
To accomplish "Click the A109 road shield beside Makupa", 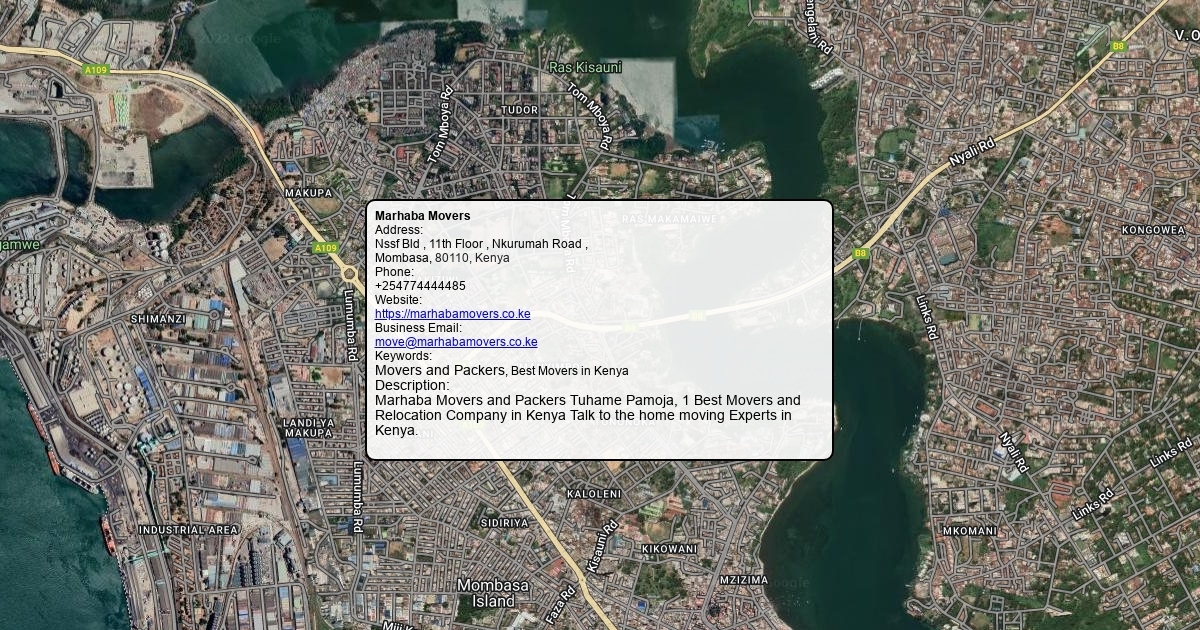I will click(x=325, y=248).
